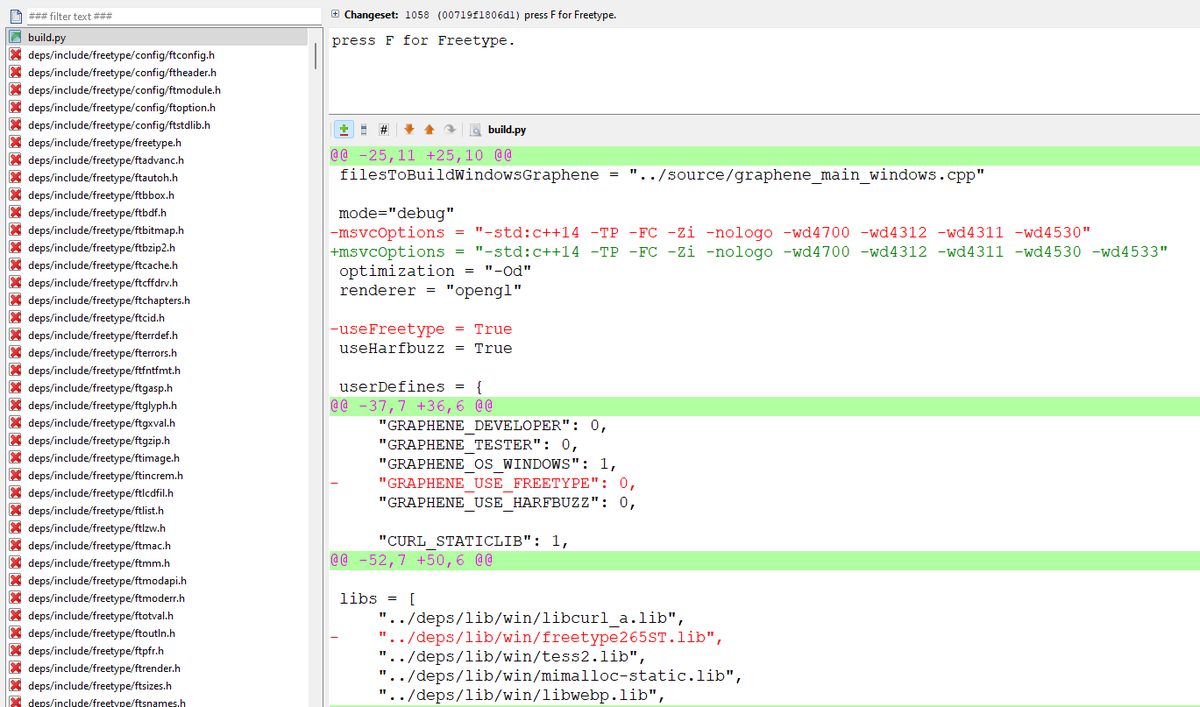Viewport: 1200px width, 707px height.
Task: Select deps/include/freetype/ftglyph.h in file list
Action: (x=102, y=405)
